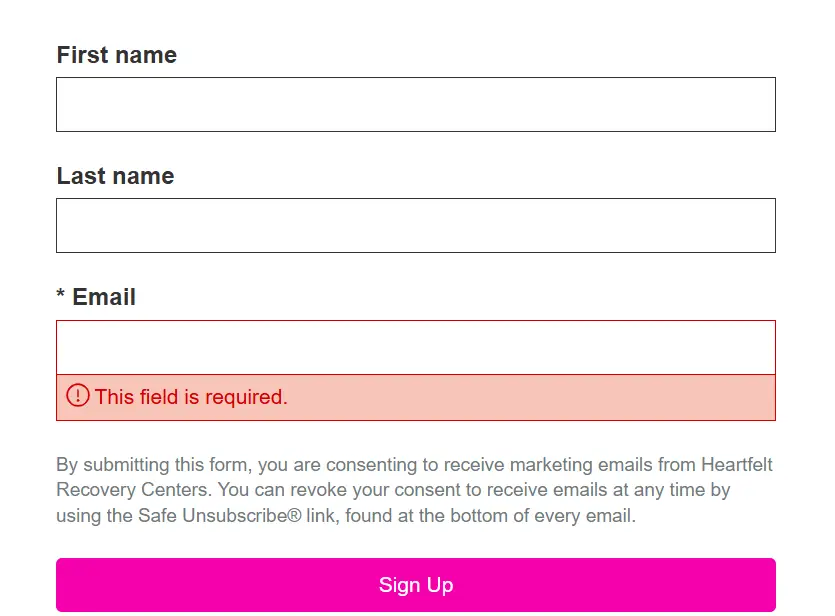
Task: Click inside the red-bordered Email field
Action: click(416, 347)
